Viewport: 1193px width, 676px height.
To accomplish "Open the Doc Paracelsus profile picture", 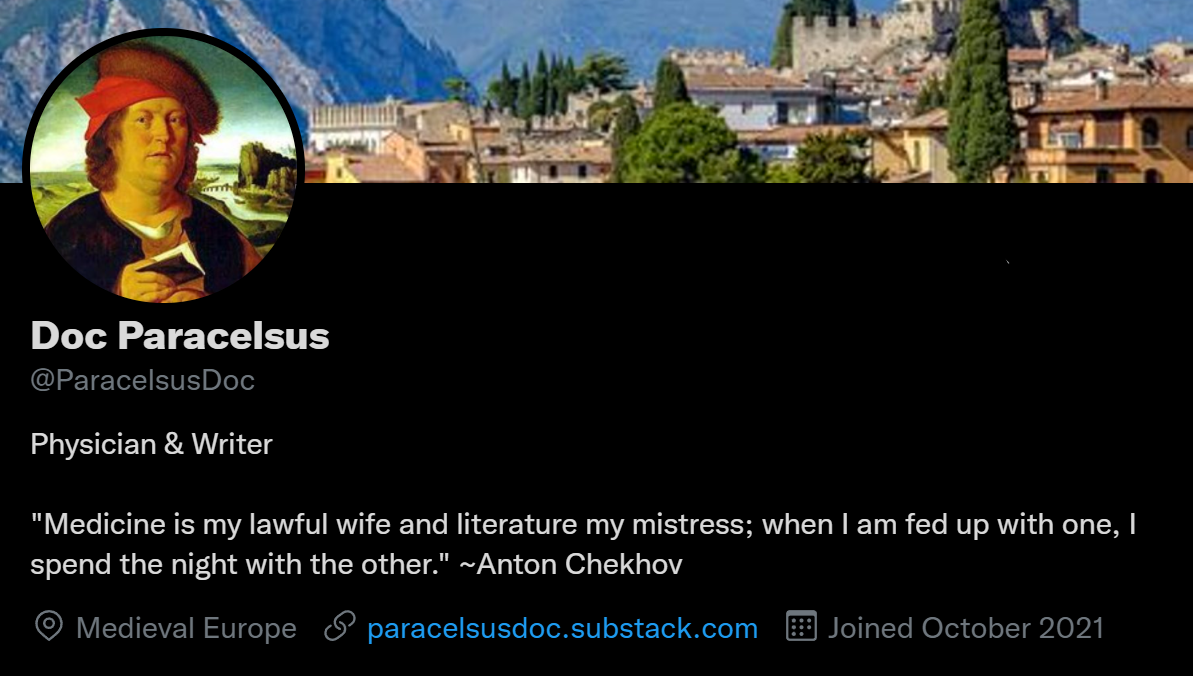I will click(x=164, y=167).
